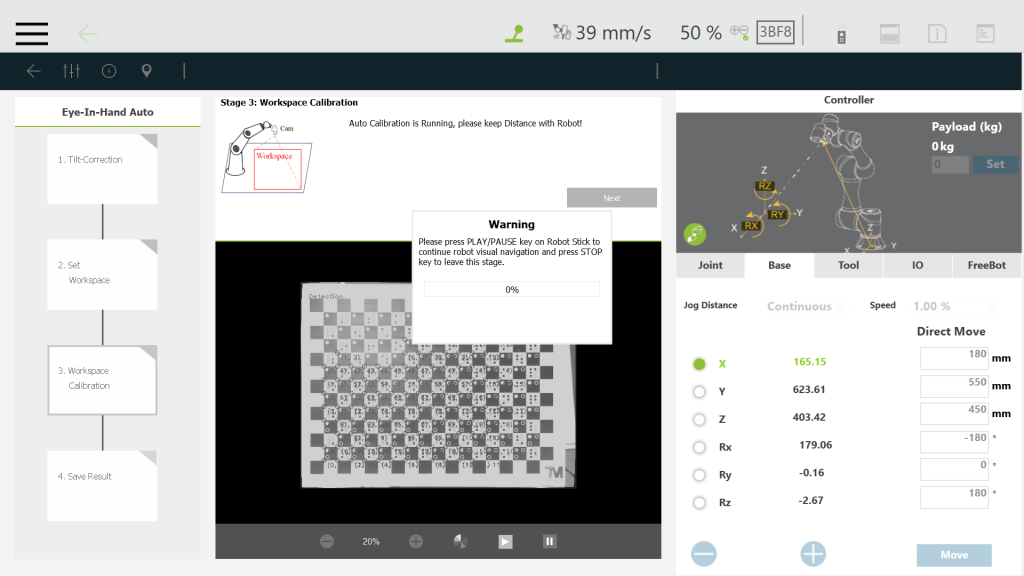1024x576 pixels.
Task: Select the Rx axis radio button
Action: [x=699, y=447]
